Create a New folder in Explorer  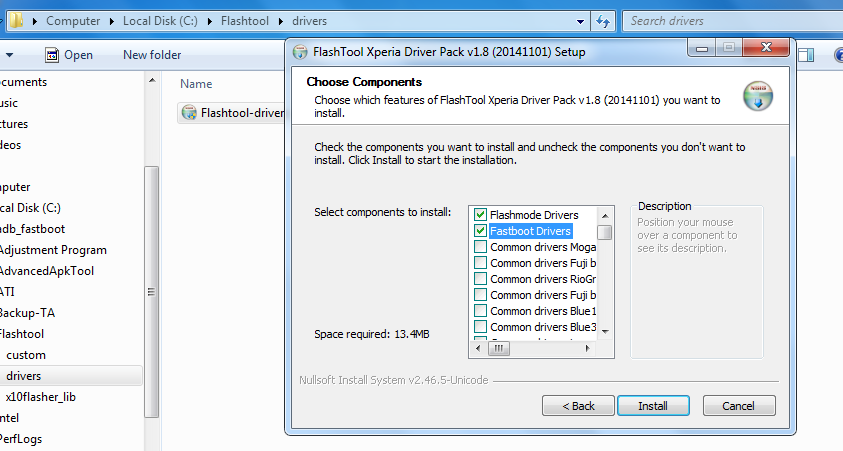(x=152, y=55)
